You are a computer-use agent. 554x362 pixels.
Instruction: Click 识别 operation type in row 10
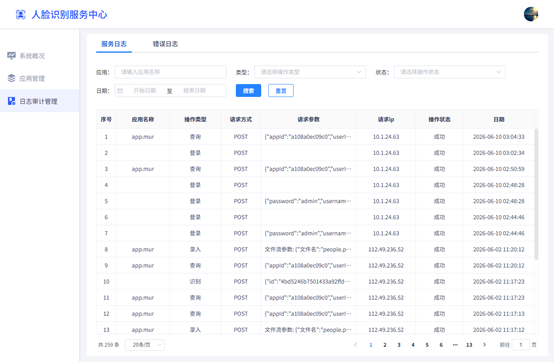pos(195,281)
